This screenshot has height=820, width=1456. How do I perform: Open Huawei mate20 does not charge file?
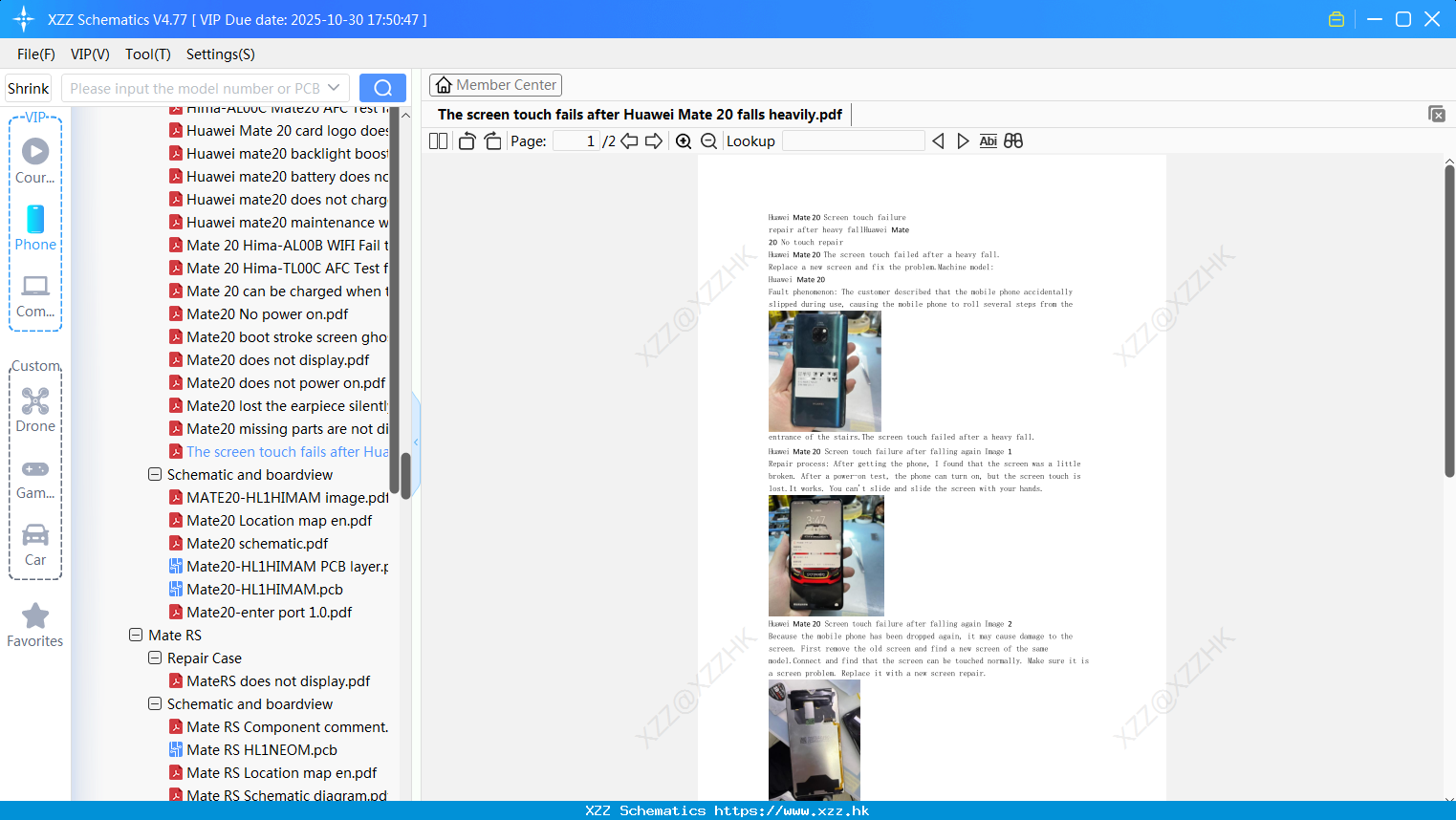[279, 200]
